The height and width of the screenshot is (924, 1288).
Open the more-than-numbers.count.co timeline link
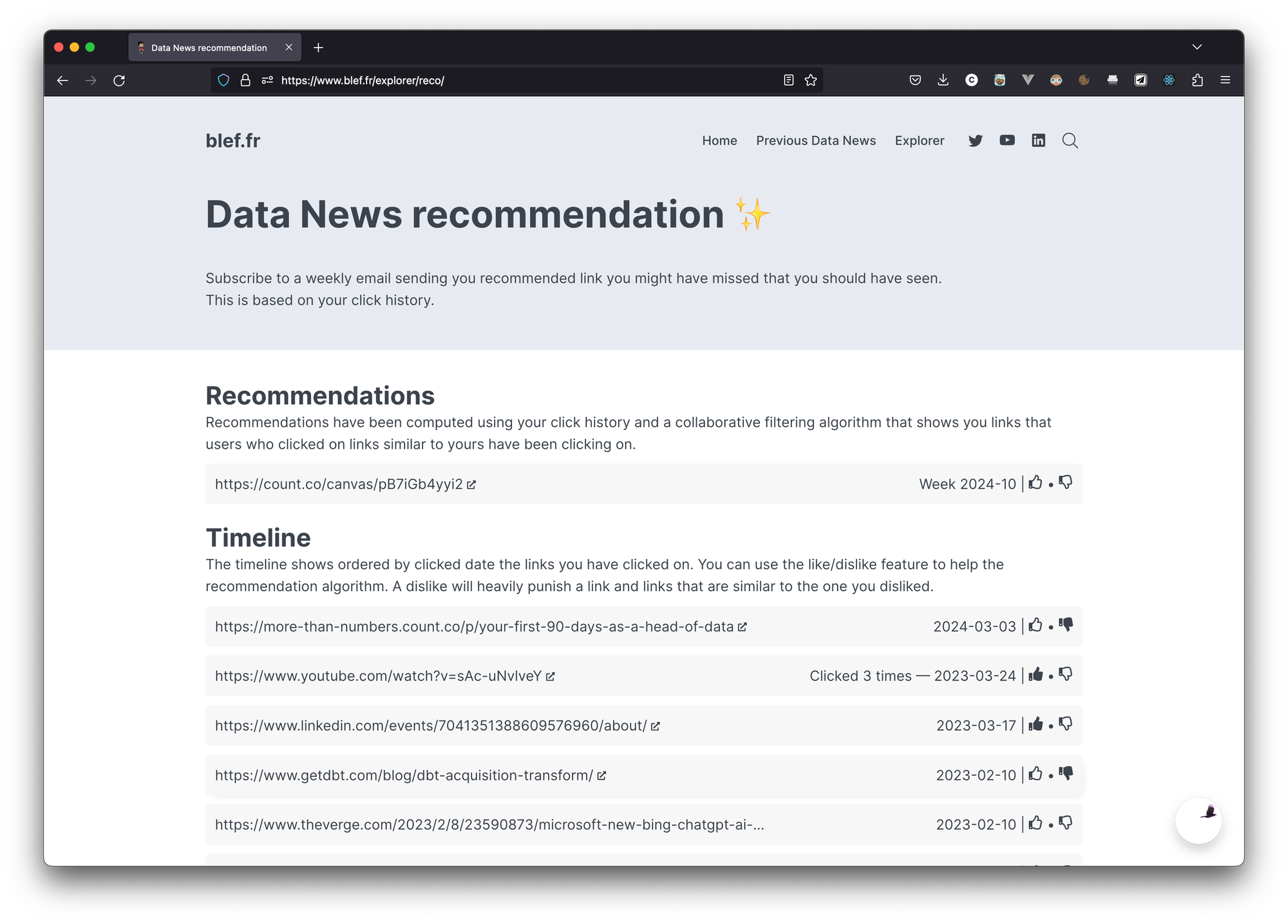474,627
